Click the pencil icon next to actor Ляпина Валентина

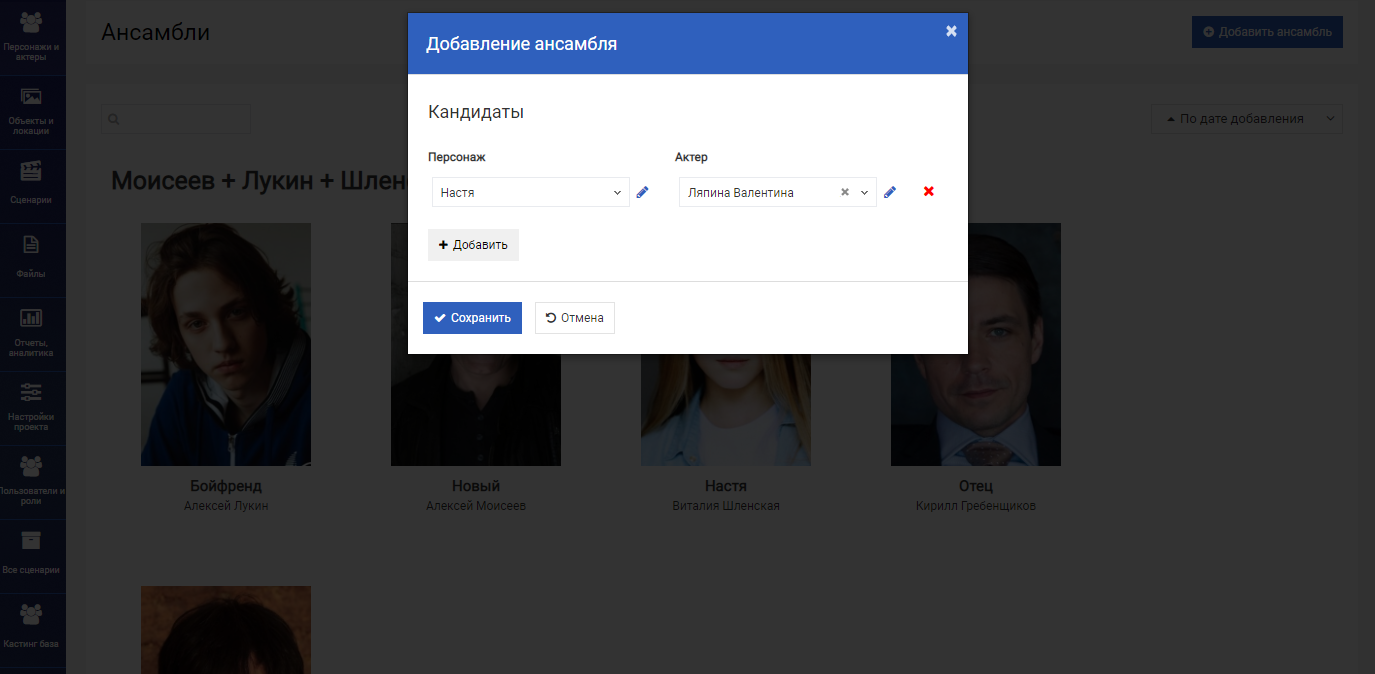pyautogui.click(x=890, y=192)
